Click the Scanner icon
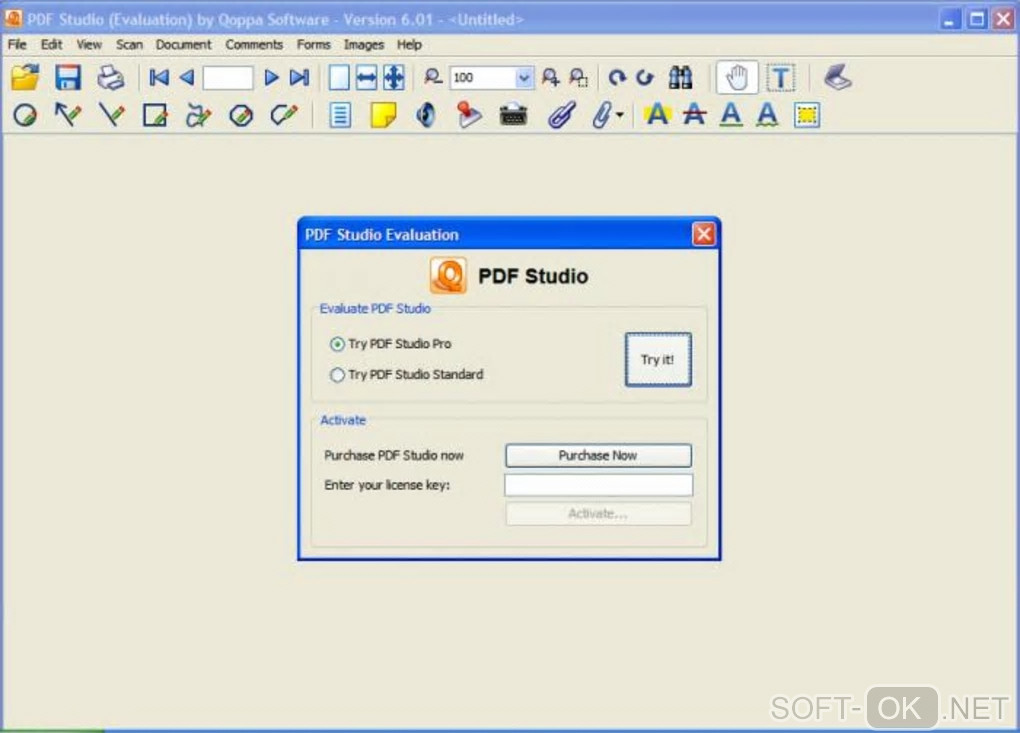The width and height of the screenshot is (1020, 733). coord(838,77)
